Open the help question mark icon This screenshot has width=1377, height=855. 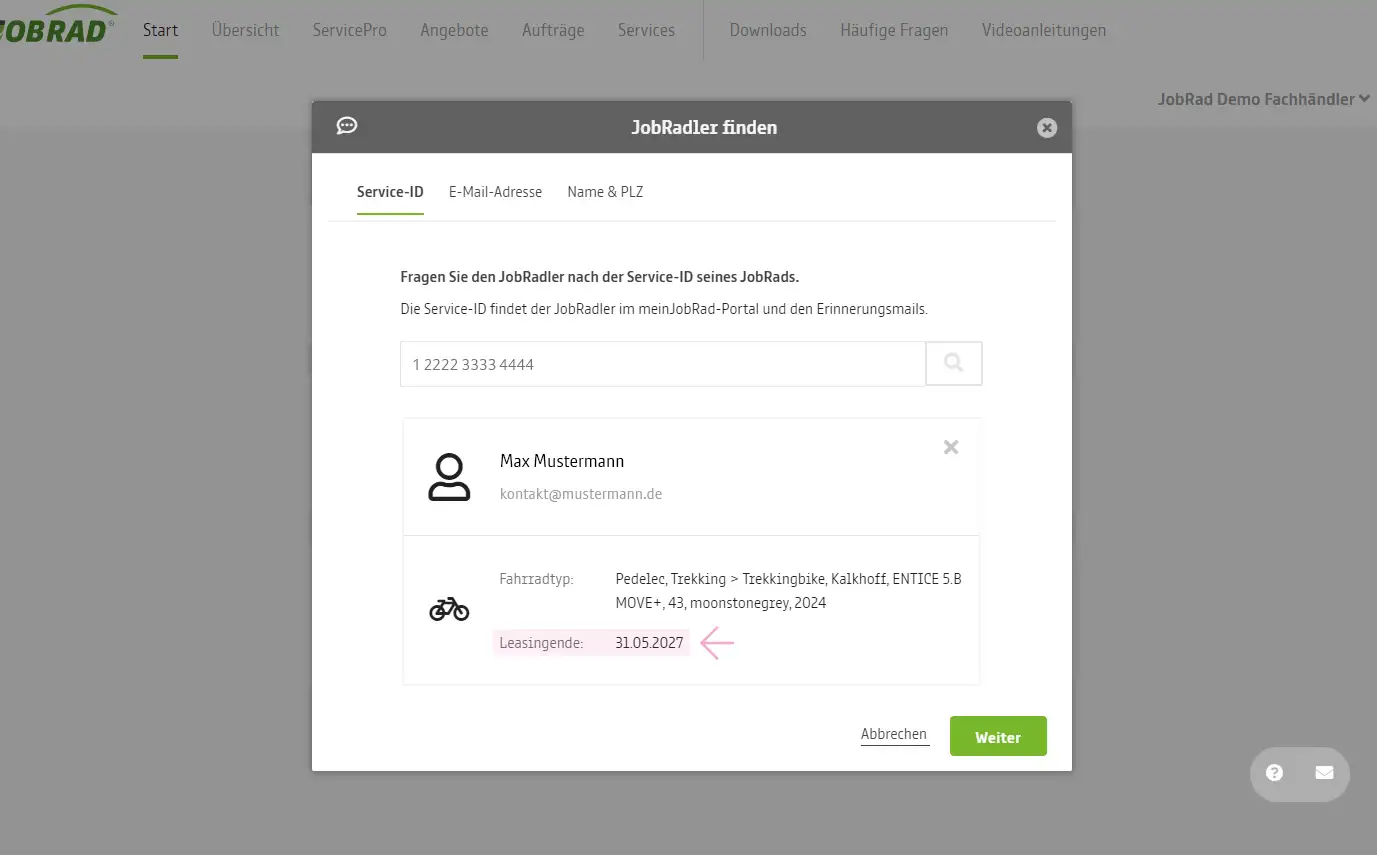[x=1274, y=773]
